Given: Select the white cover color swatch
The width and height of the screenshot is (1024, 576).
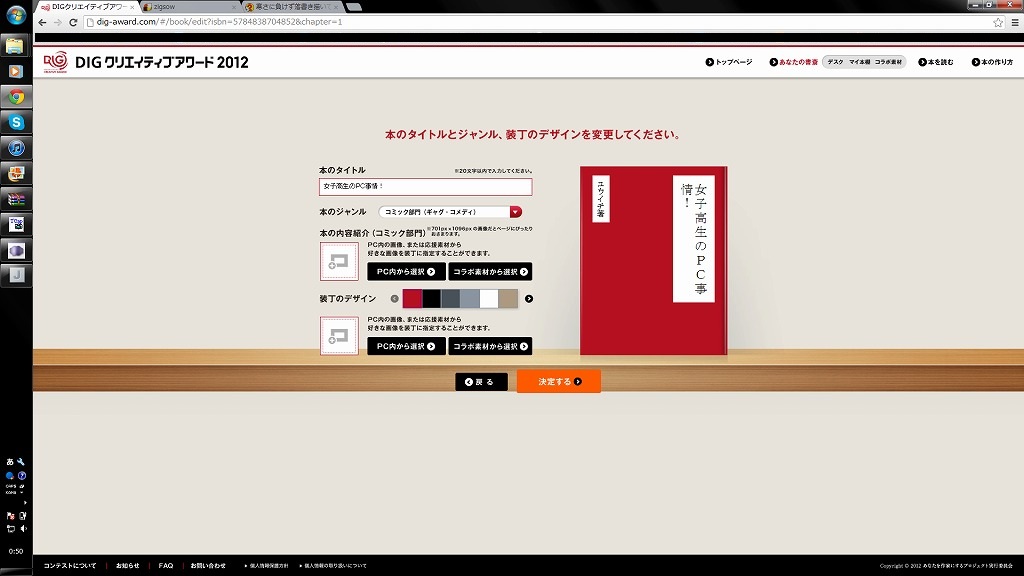Looking at the screenshot, I should (488, 298).
